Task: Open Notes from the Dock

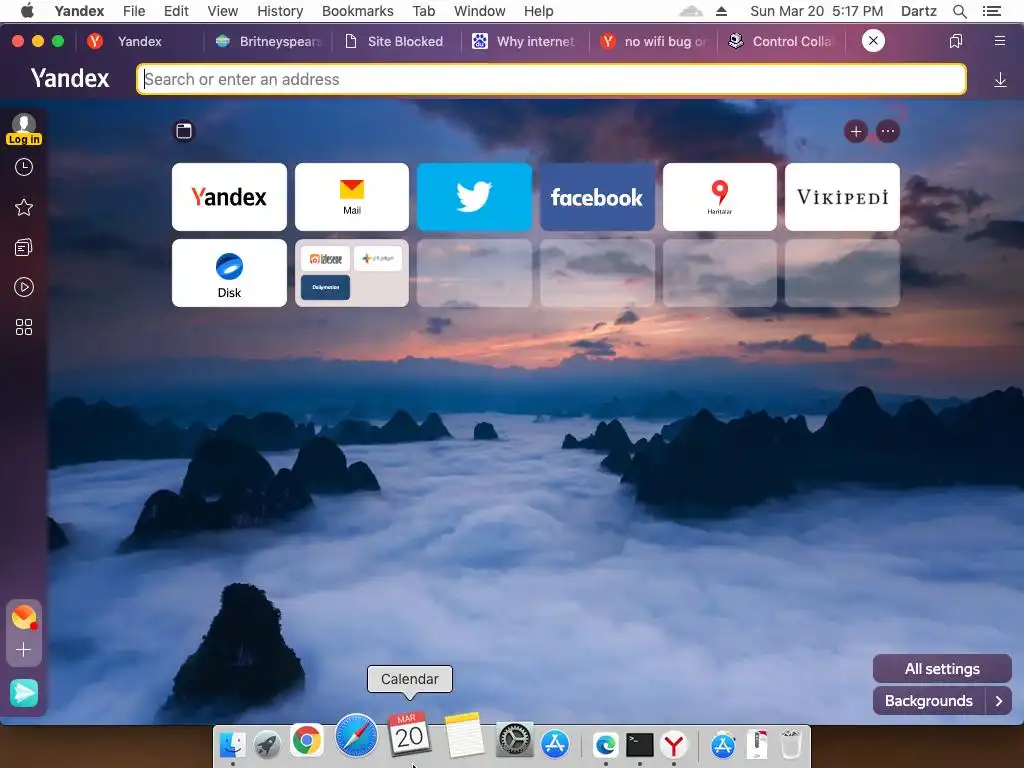Action: pyautogui.click(x=464, y=735)
